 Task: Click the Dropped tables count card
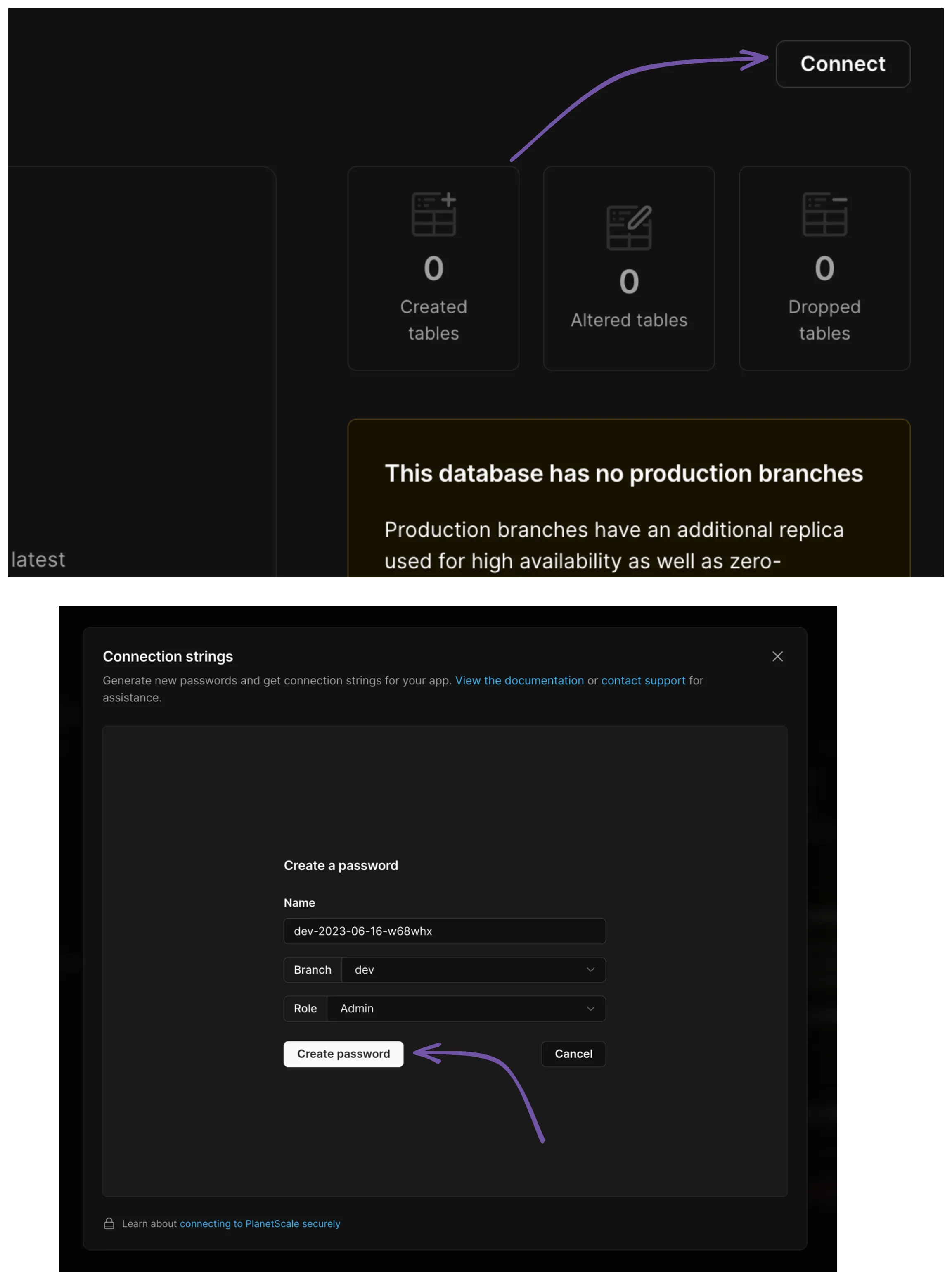coord(825,268)
